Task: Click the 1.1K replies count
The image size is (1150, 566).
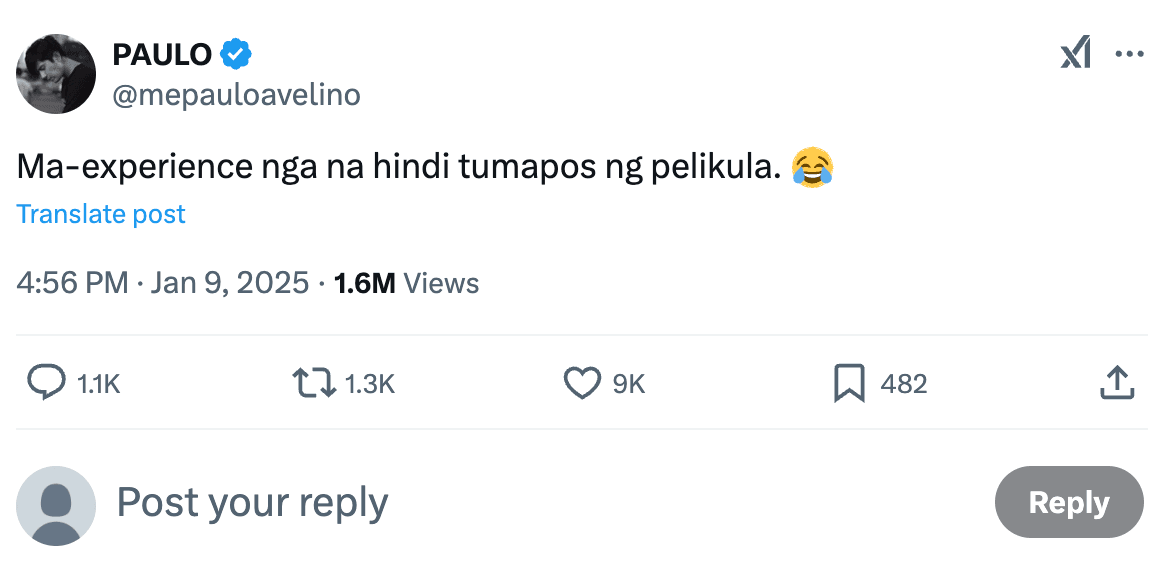Action: (x=99, y=384)
